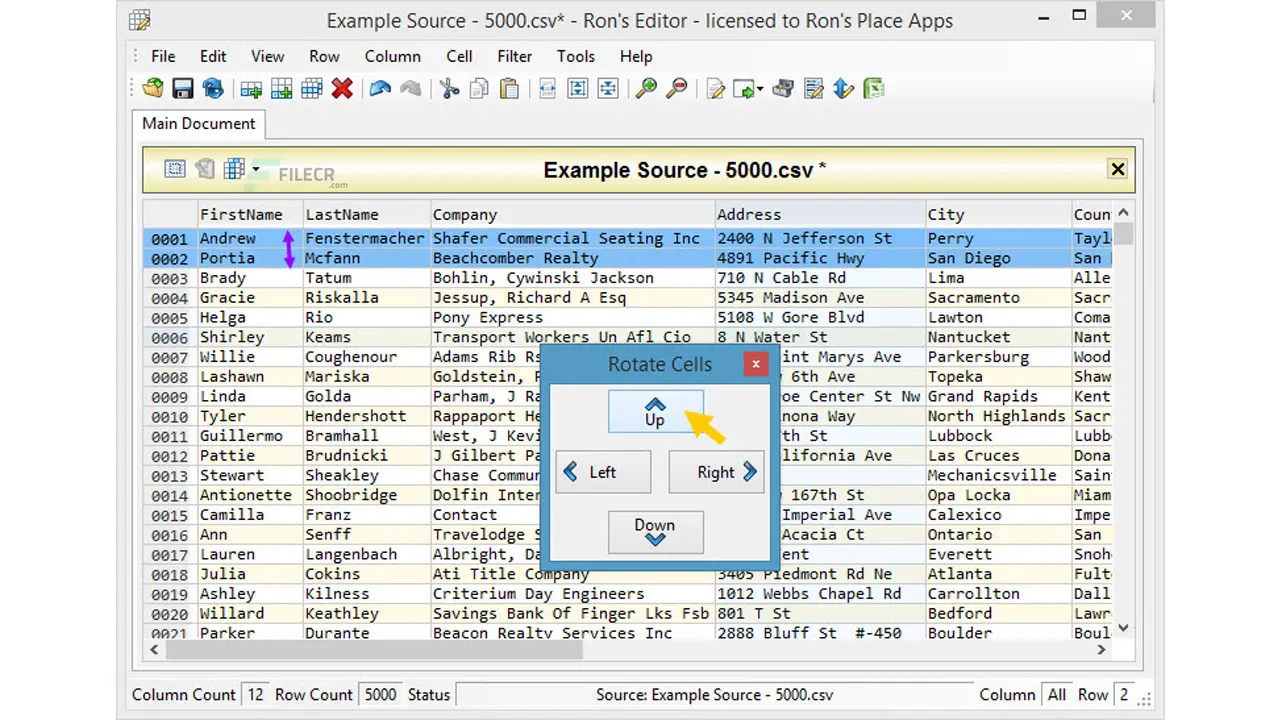This screenshot has height=720, width=1280.
Task: Open the Tools menu
Action: (x=576, y=56)
